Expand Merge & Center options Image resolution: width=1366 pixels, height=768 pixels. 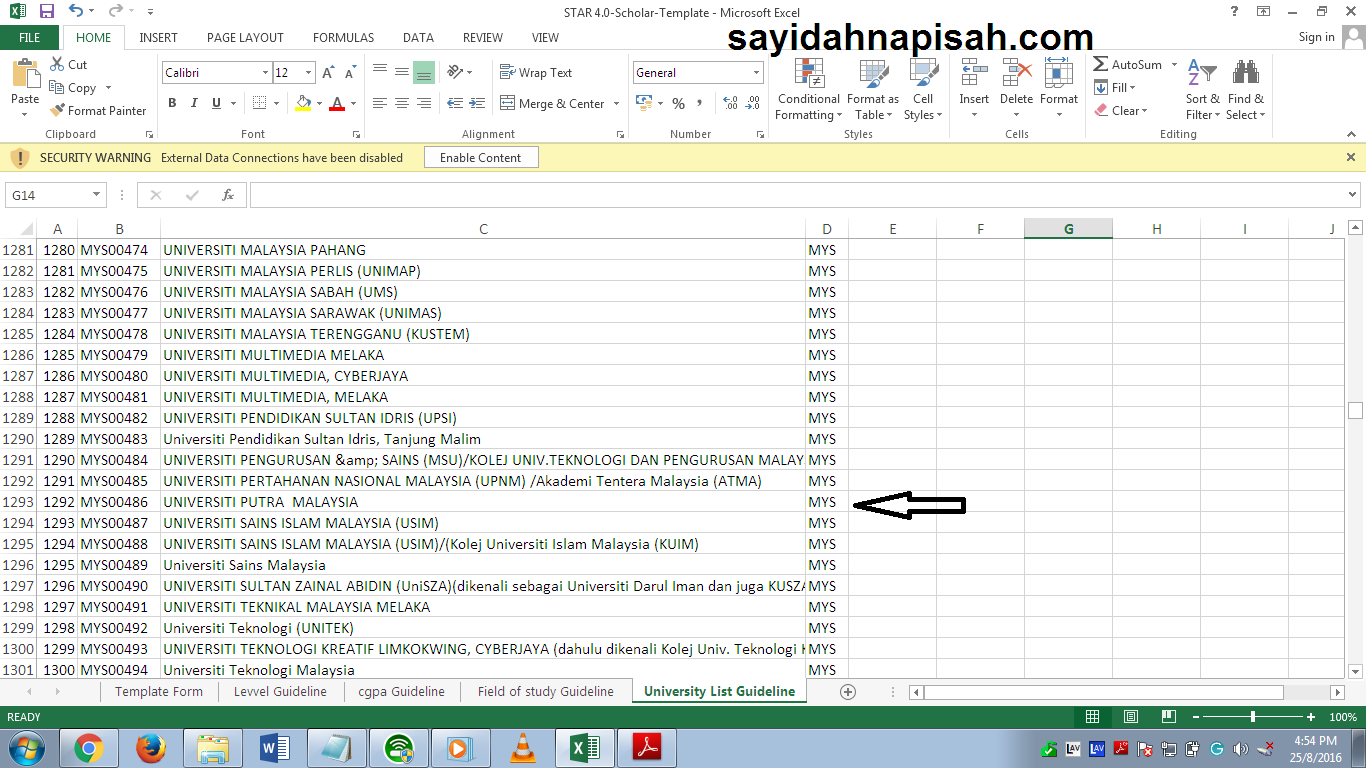616,104
